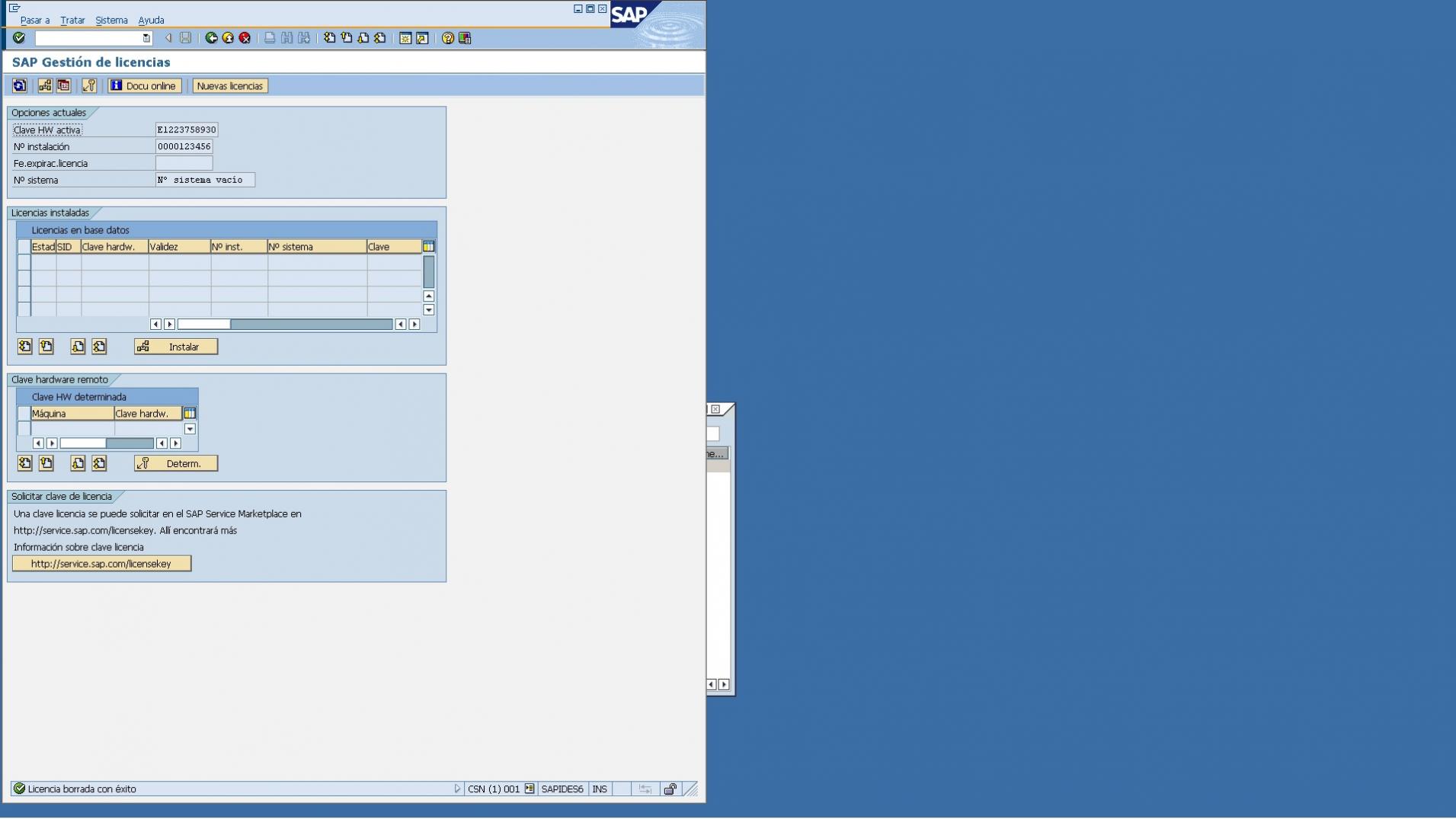Viewport: 1456px width, 819px height.
Task: Click Last Page icon in standard toolbar
Action: (x=380, y=38)
